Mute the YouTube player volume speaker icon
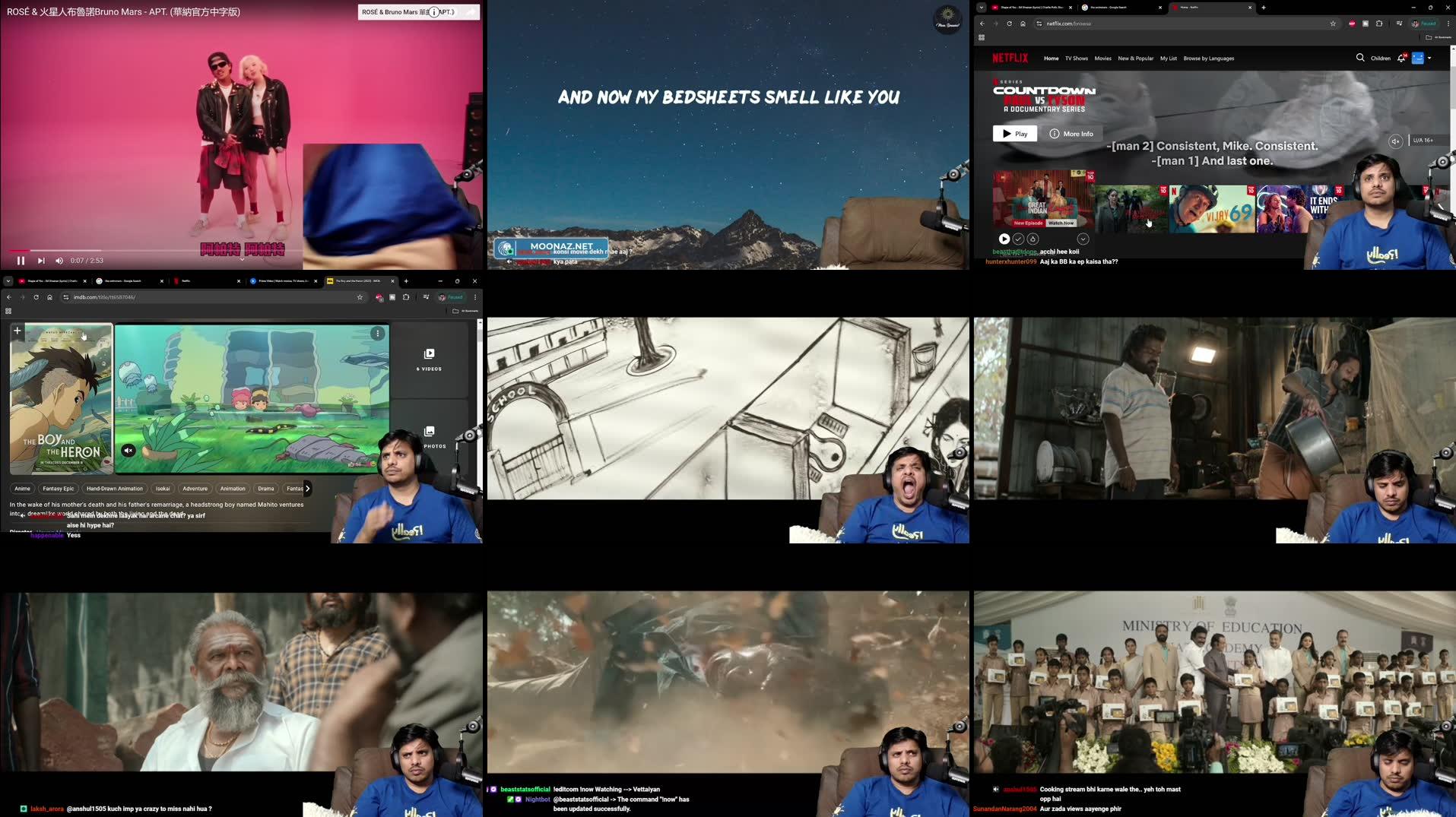1456x817 pixels. tap(59, 261)
